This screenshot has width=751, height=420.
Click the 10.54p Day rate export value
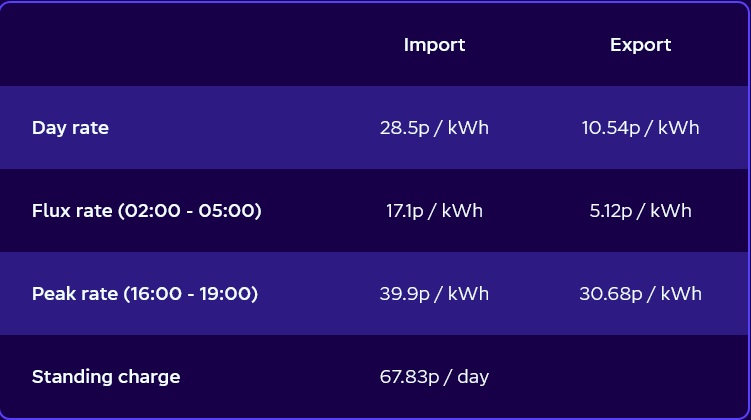tap(640, 128)
